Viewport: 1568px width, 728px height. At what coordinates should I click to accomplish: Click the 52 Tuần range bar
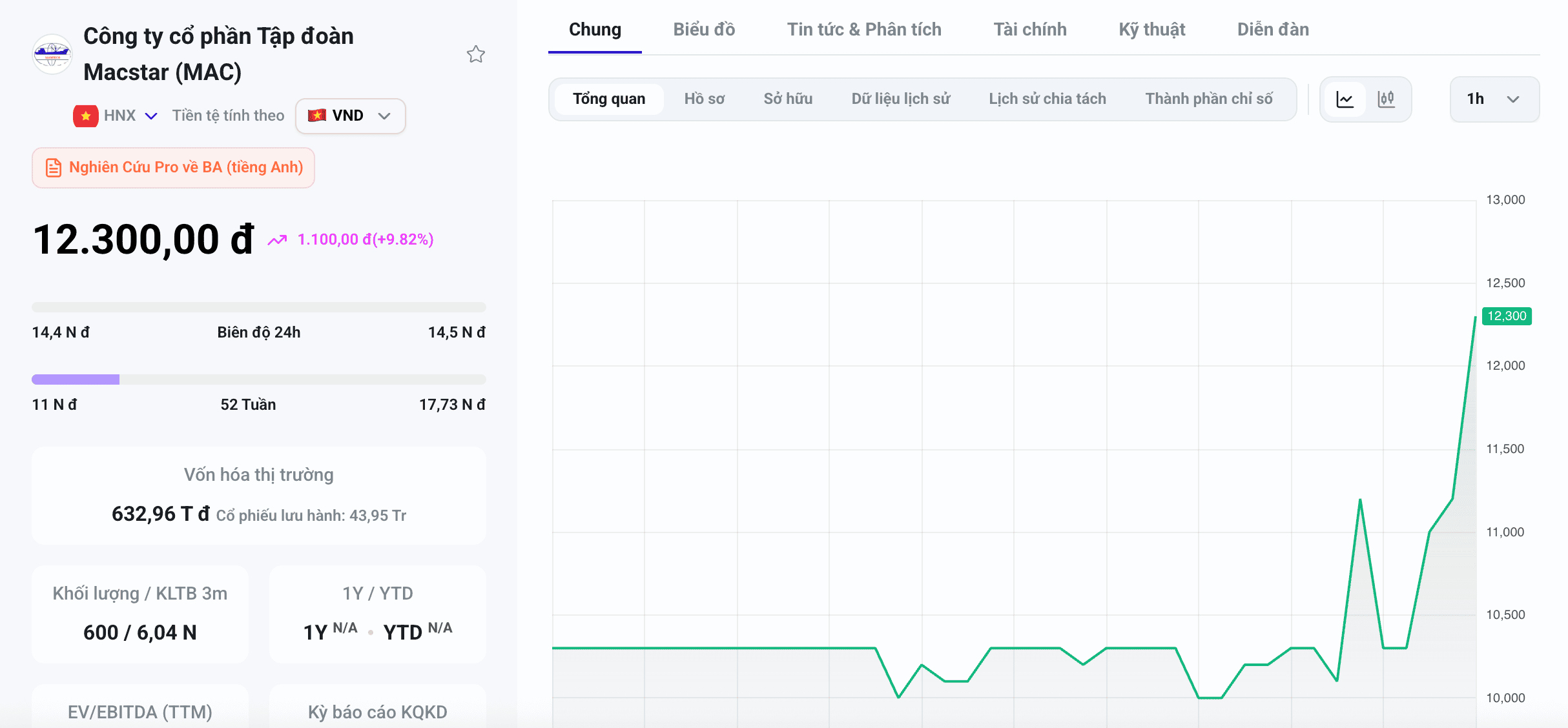pyautogui.click(x=259, y=379)
